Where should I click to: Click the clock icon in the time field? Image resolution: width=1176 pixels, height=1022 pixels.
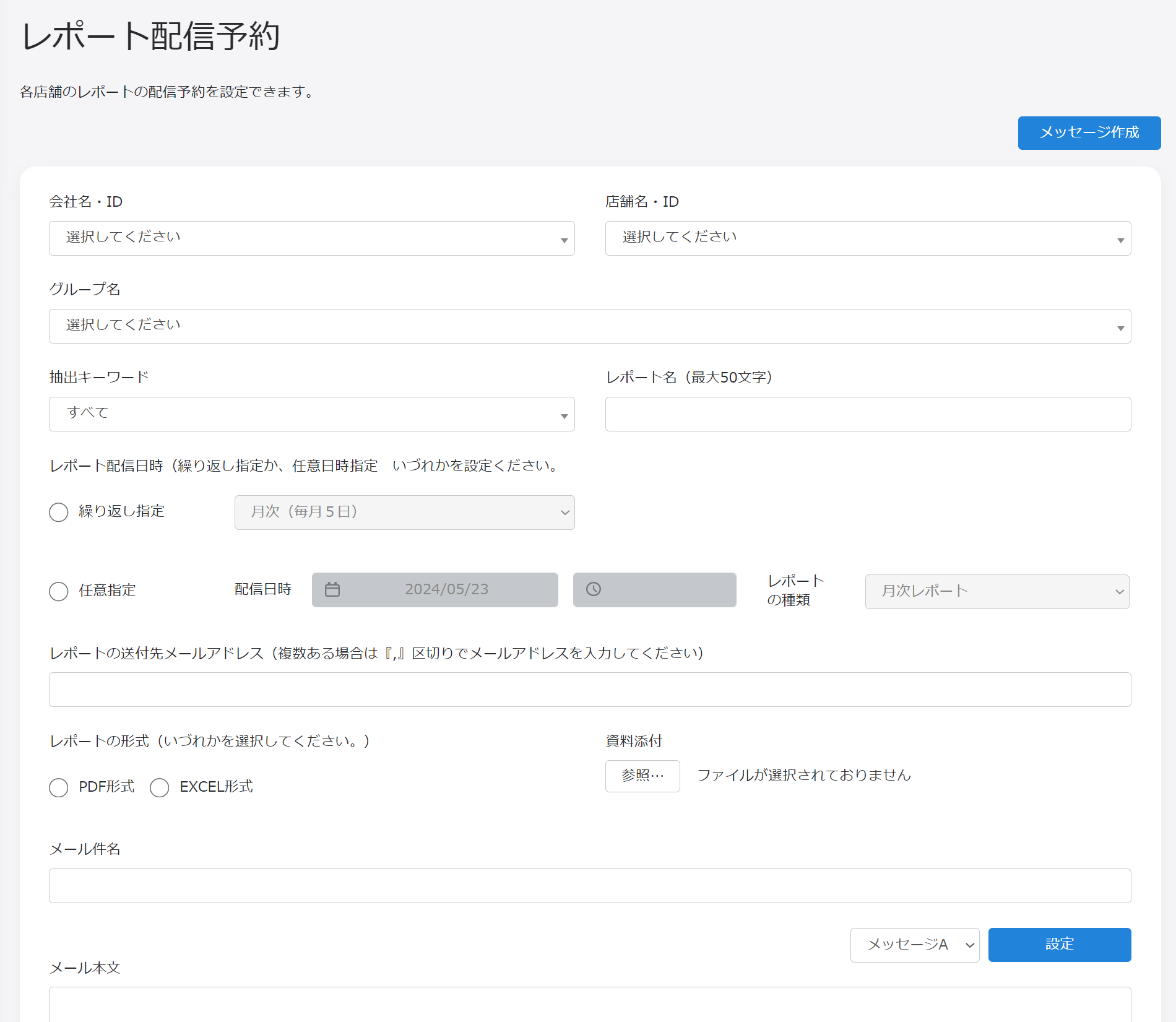coord(594,589)
